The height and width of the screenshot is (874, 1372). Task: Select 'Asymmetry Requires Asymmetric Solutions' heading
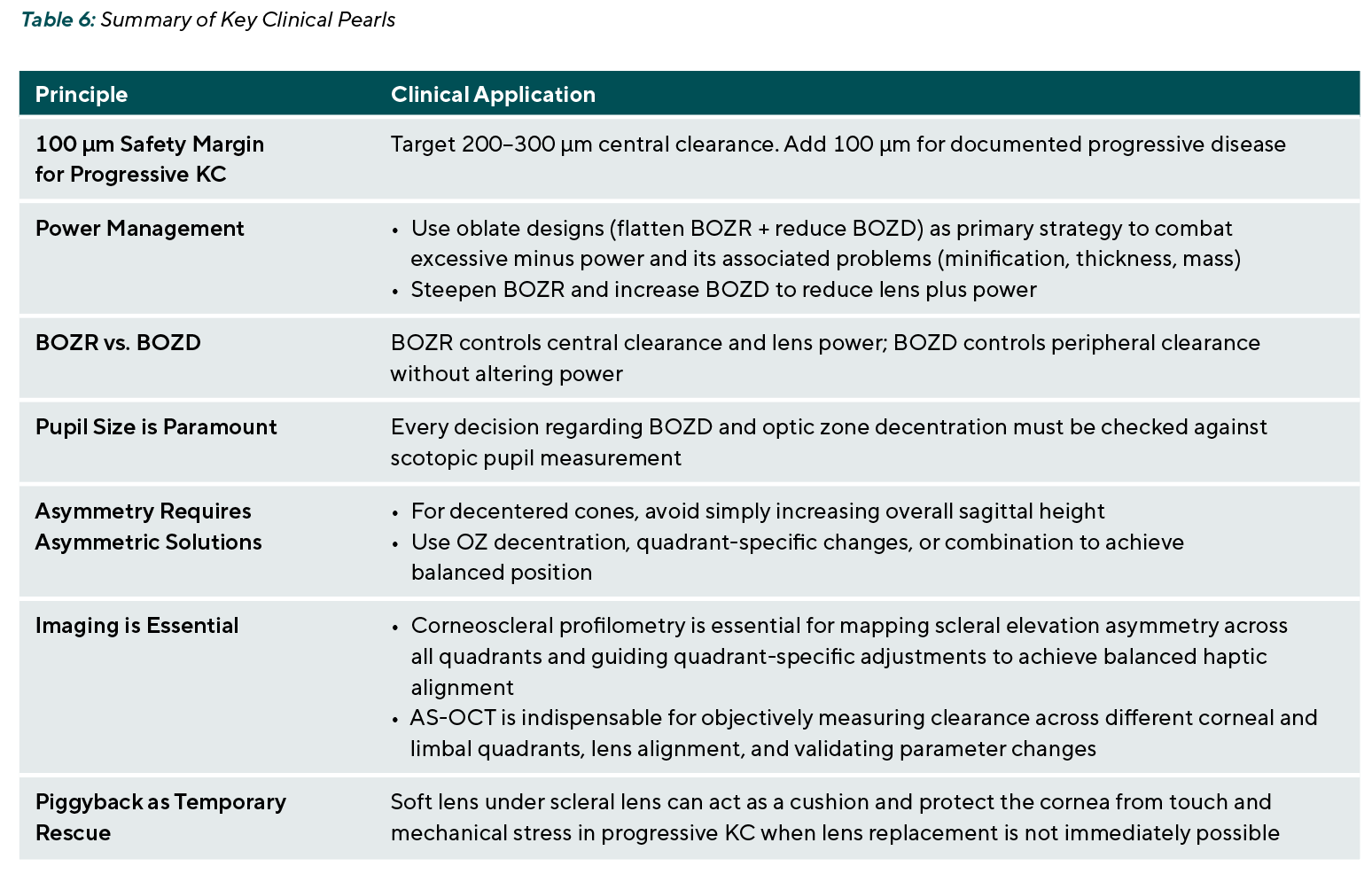point(149,527)
